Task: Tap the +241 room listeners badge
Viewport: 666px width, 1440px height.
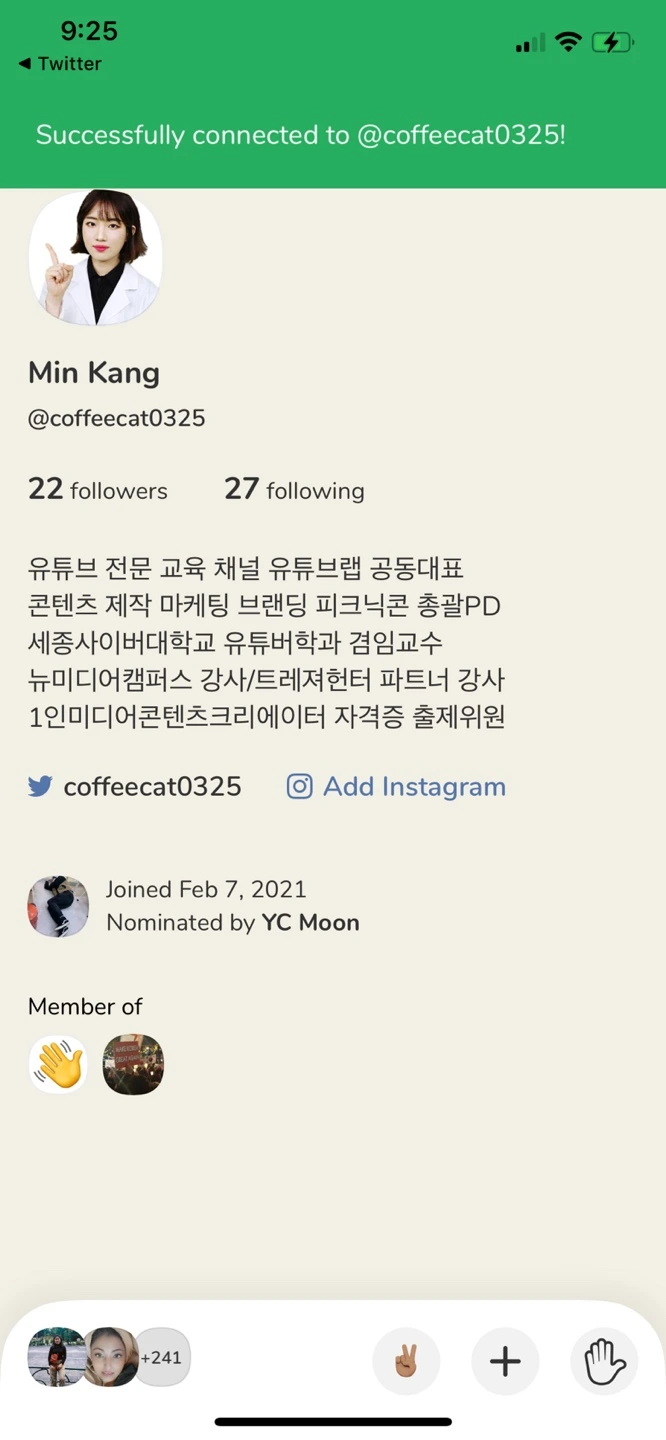Action: point(161,1358)
